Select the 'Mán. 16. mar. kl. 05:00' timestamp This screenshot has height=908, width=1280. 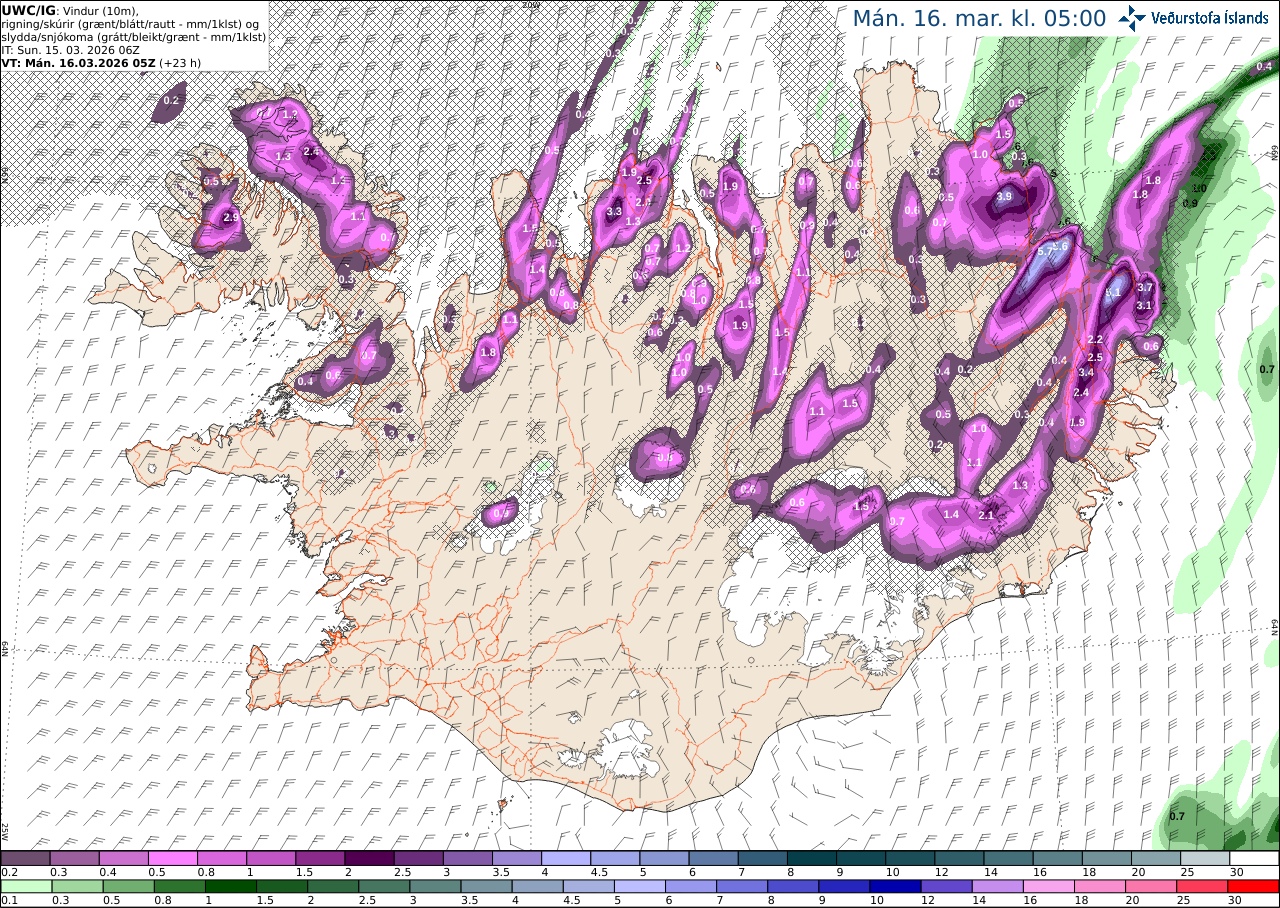pyautogui.click(x=979, y=18)
